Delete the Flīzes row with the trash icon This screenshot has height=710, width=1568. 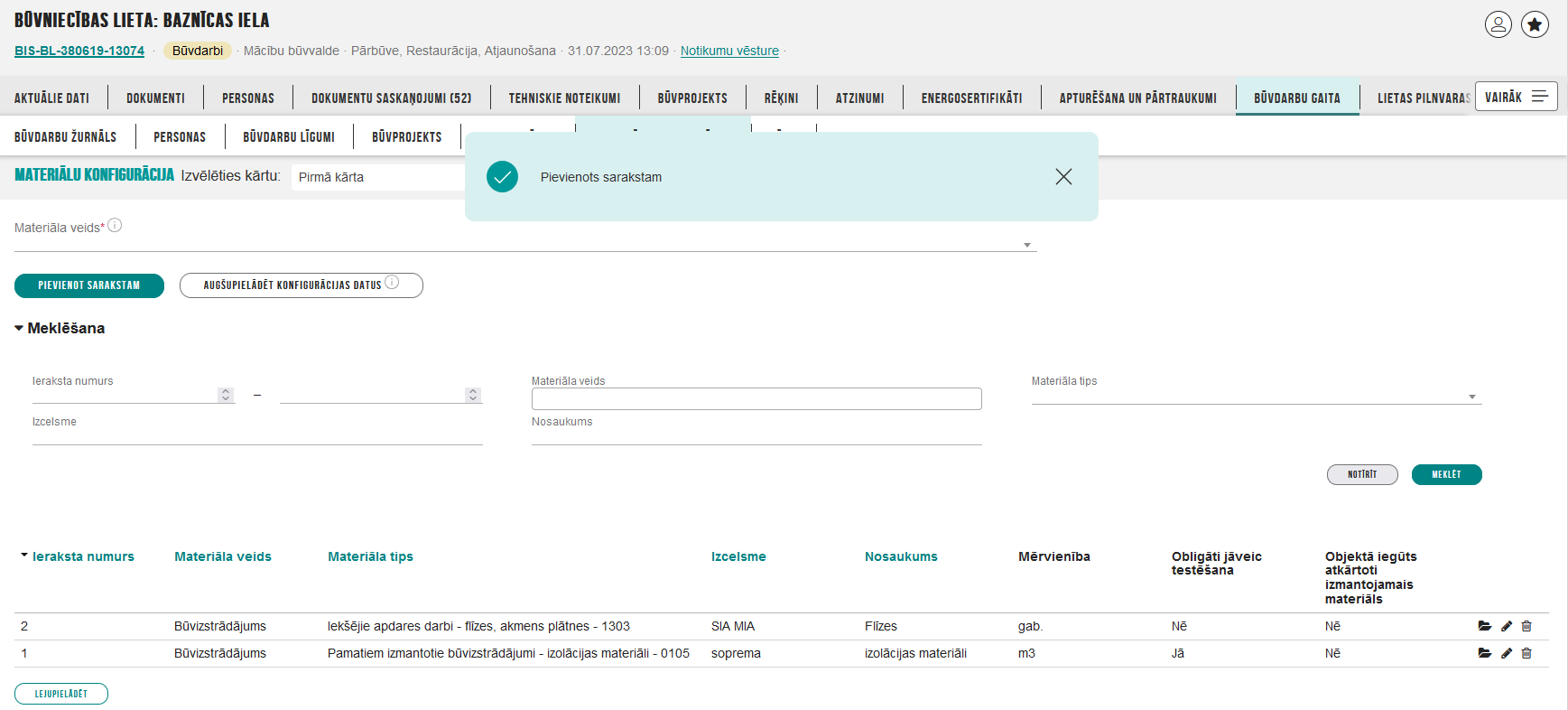pyautogui.click(x=1526, y=626)
